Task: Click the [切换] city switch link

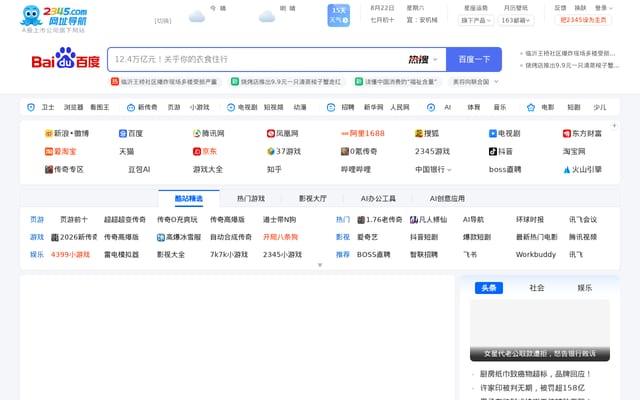Action: pos(163,21)
